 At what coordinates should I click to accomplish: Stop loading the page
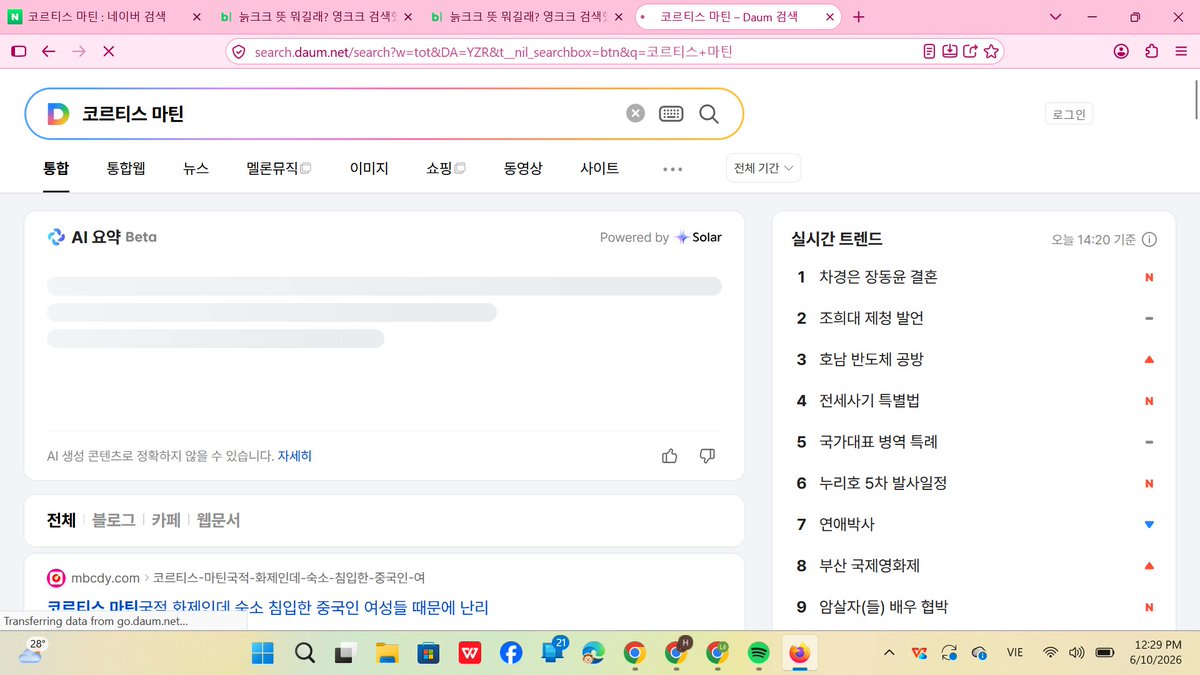pyautogui.click(x=108, y=51)
